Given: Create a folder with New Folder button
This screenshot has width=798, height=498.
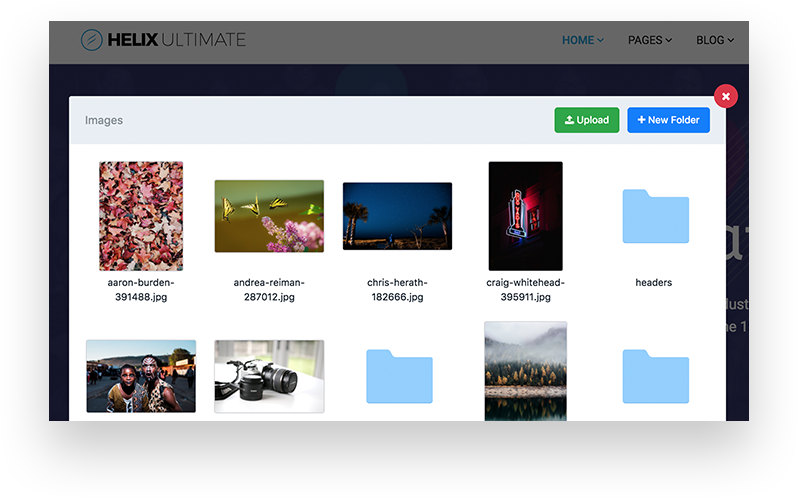Looking at the screenshot, I should coord(669,120).
